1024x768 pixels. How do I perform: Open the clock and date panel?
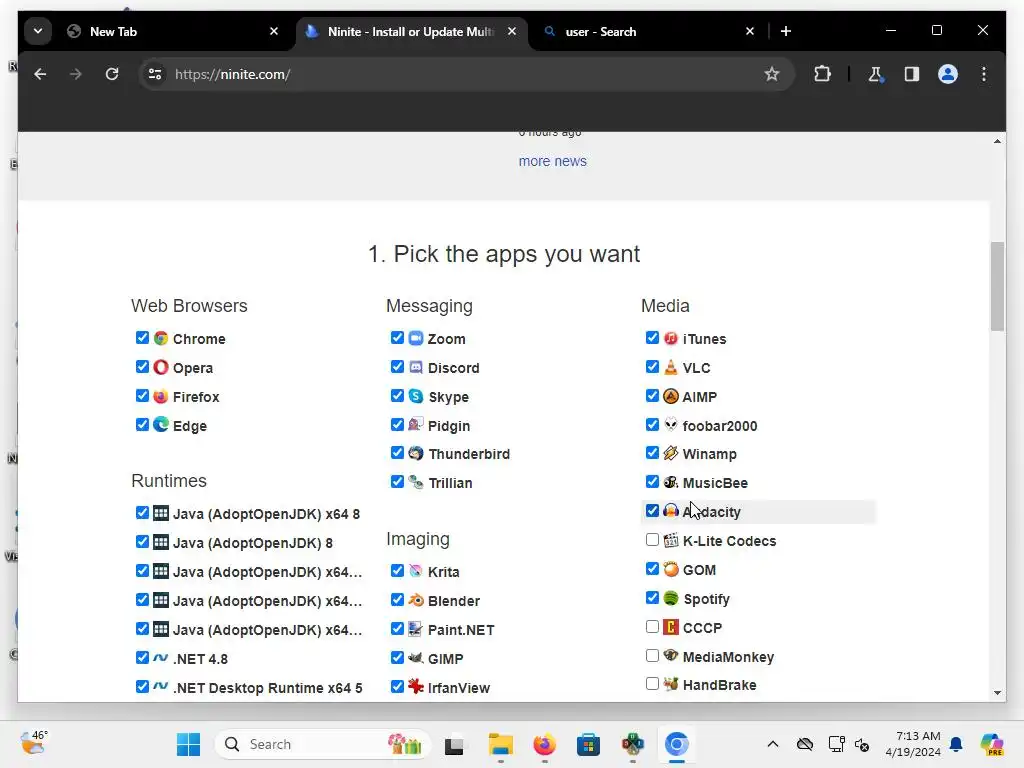tap(913, 744)
